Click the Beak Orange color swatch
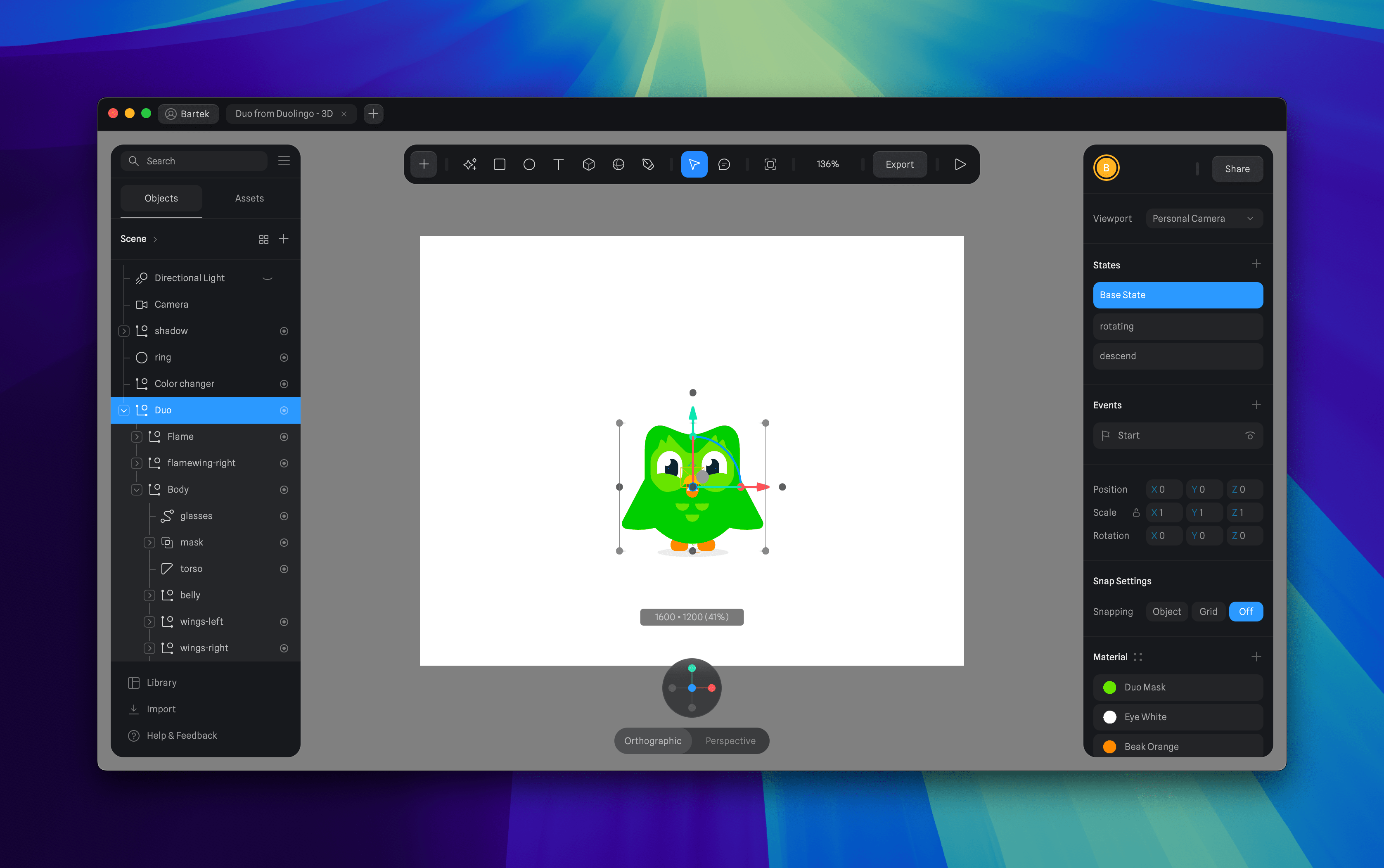The image size is (1384, 868). click(x=1109, y=747)
